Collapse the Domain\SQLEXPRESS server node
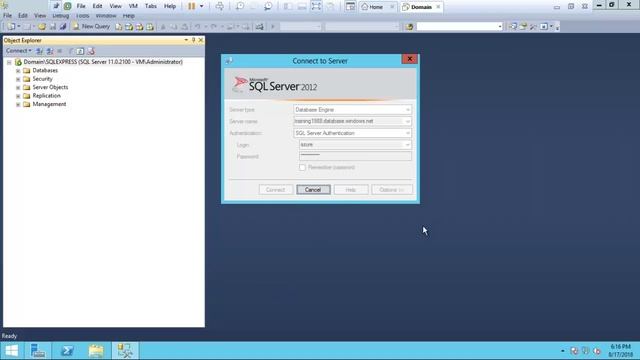Screen dimensions: 640x360 click(9, 62)
